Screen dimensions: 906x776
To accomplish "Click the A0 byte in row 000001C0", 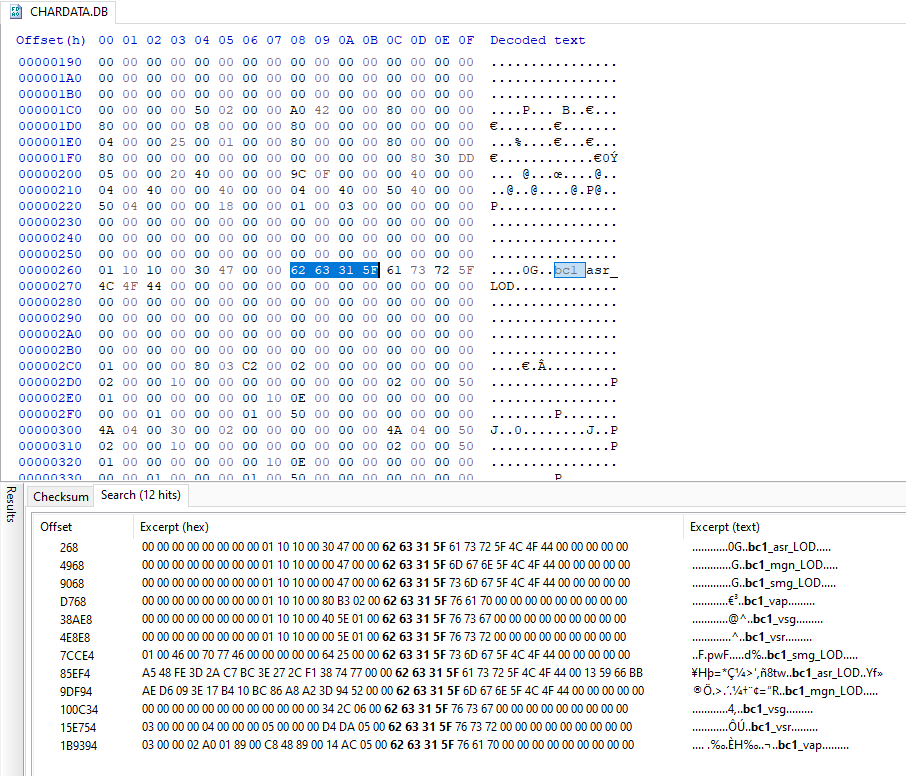I will click(298, 110).
